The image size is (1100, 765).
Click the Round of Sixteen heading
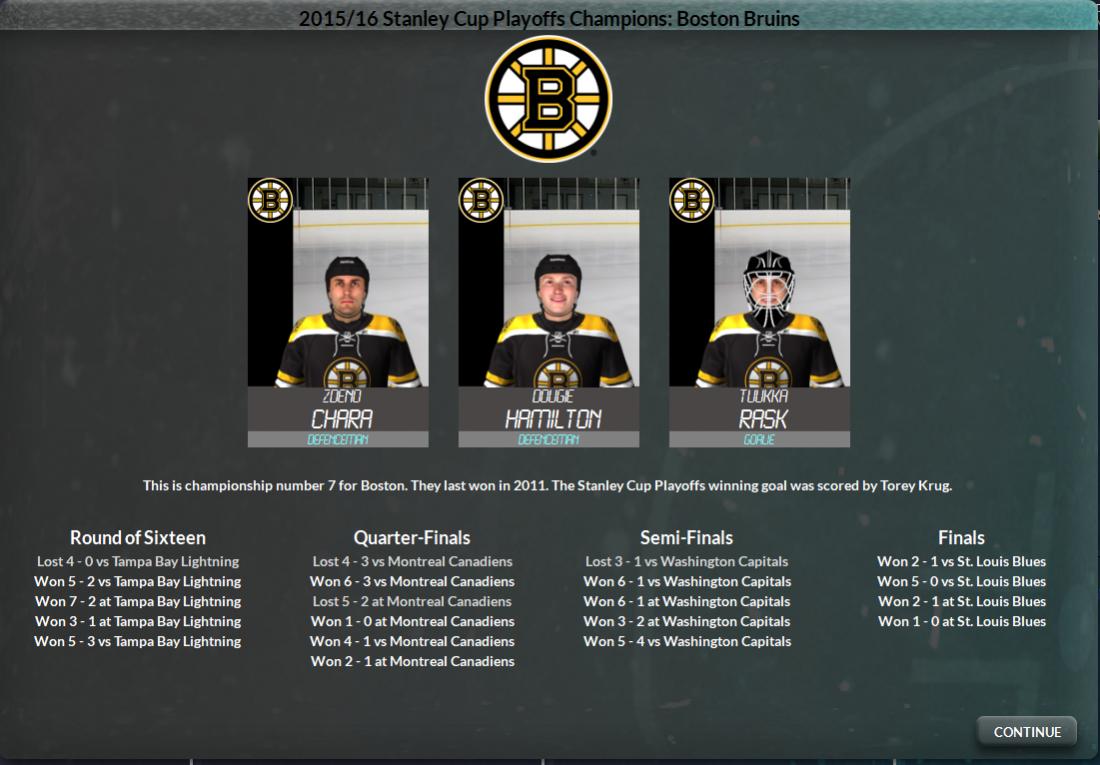pyautogui.click(x=138, y=538)
